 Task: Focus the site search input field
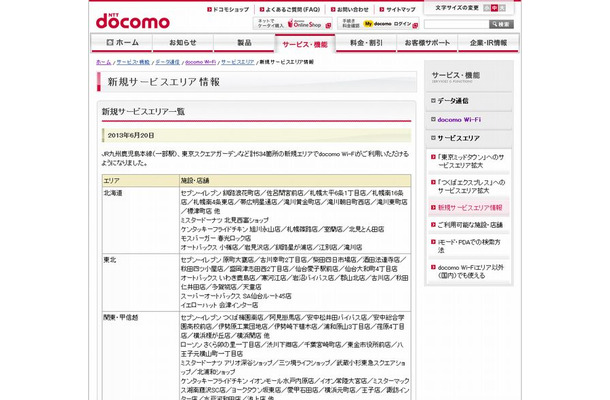[456, 25]
